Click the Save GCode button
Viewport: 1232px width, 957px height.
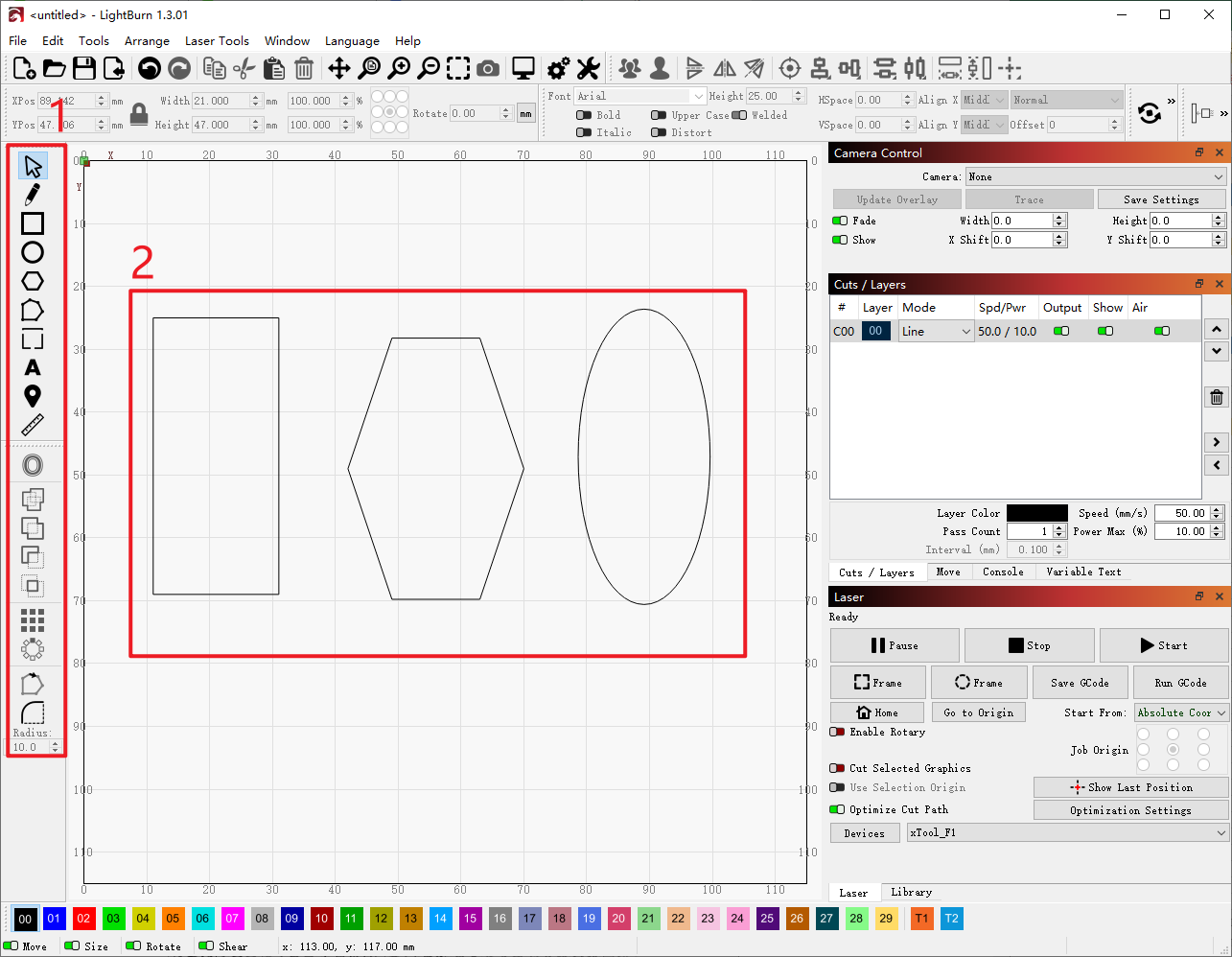1080,683
